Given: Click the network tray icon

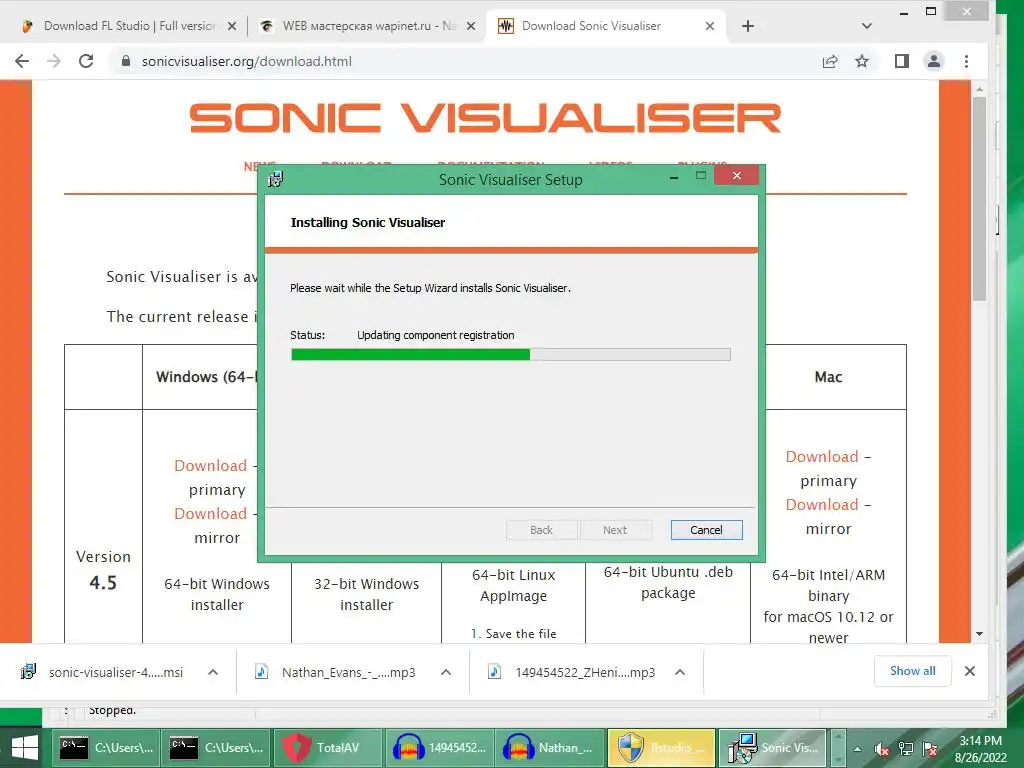Looking at the screenshot, I should tap(905, 749).
